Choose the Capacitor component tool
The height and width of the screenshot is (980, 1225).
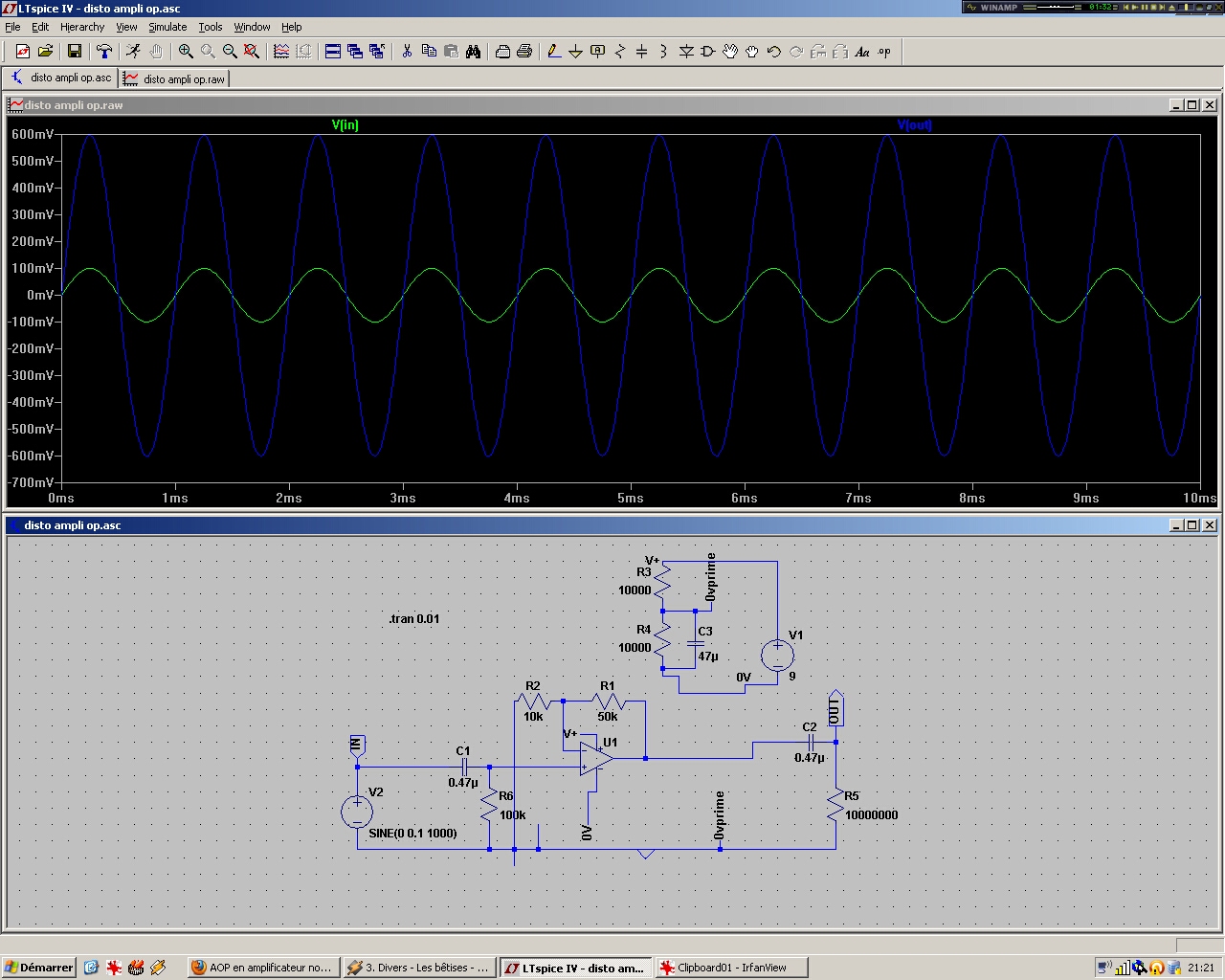[x=641, y=52]
